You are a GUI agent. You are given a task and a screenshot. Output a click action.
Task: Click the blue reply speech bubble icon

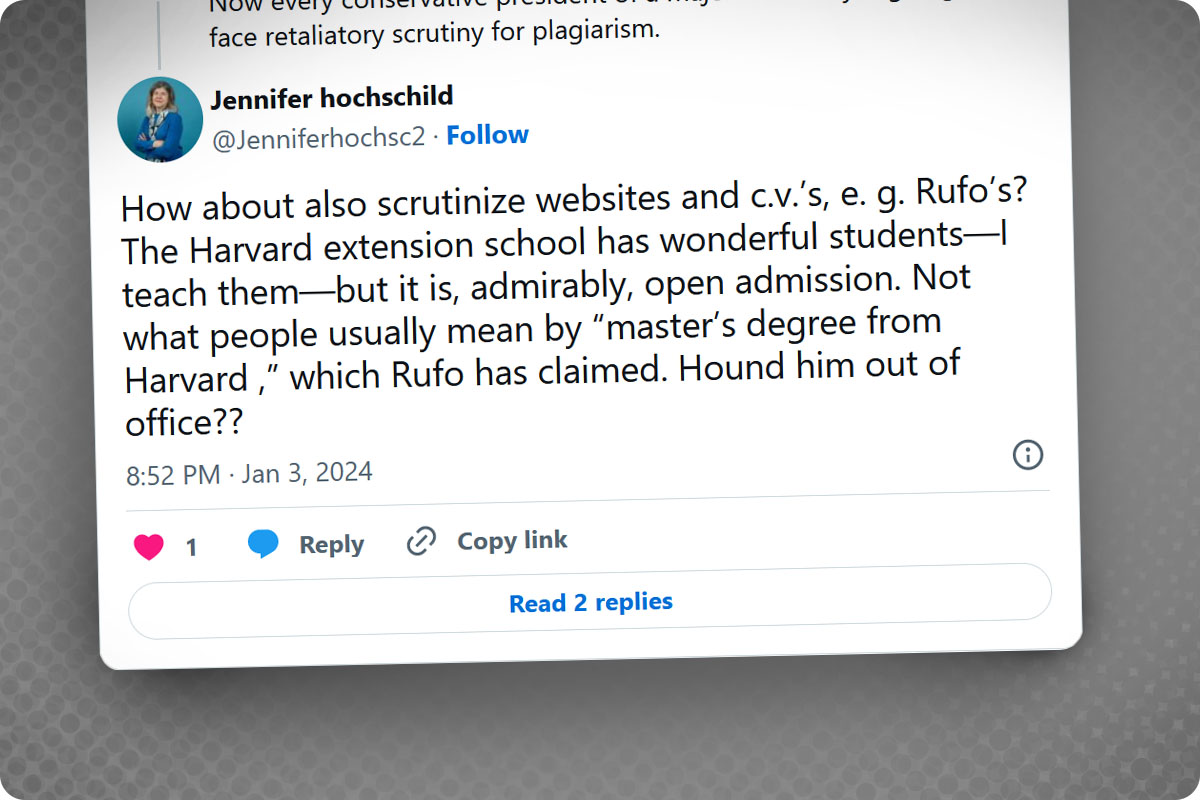(263, 544)
